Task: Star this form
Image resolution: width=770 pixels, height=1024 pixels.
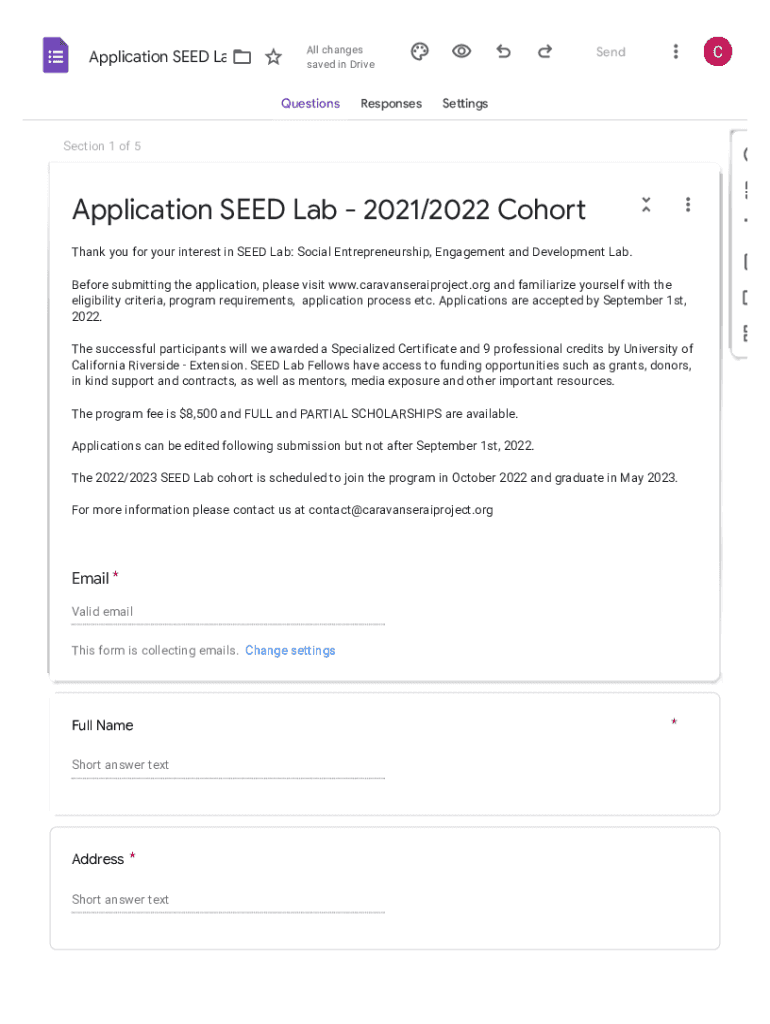Action: coord(273,57)
